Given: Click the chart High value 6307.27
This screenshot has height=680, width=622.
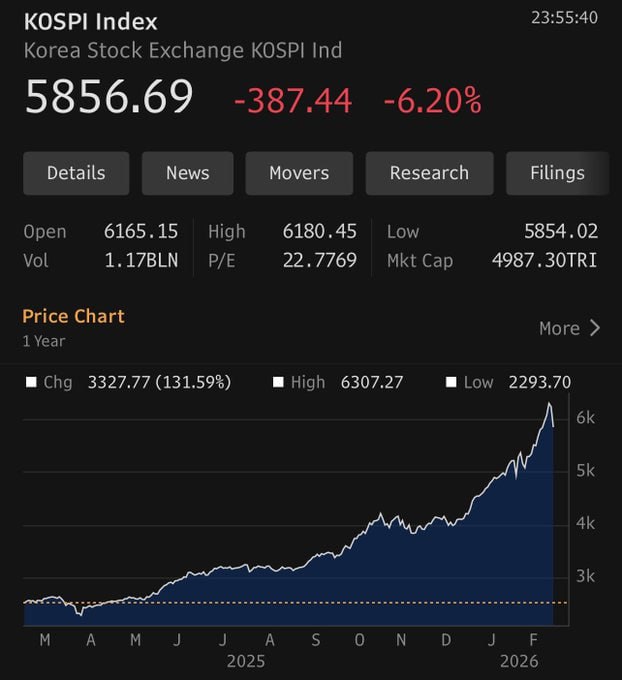Looking at the screenshot, I should (x=372, y=382).
